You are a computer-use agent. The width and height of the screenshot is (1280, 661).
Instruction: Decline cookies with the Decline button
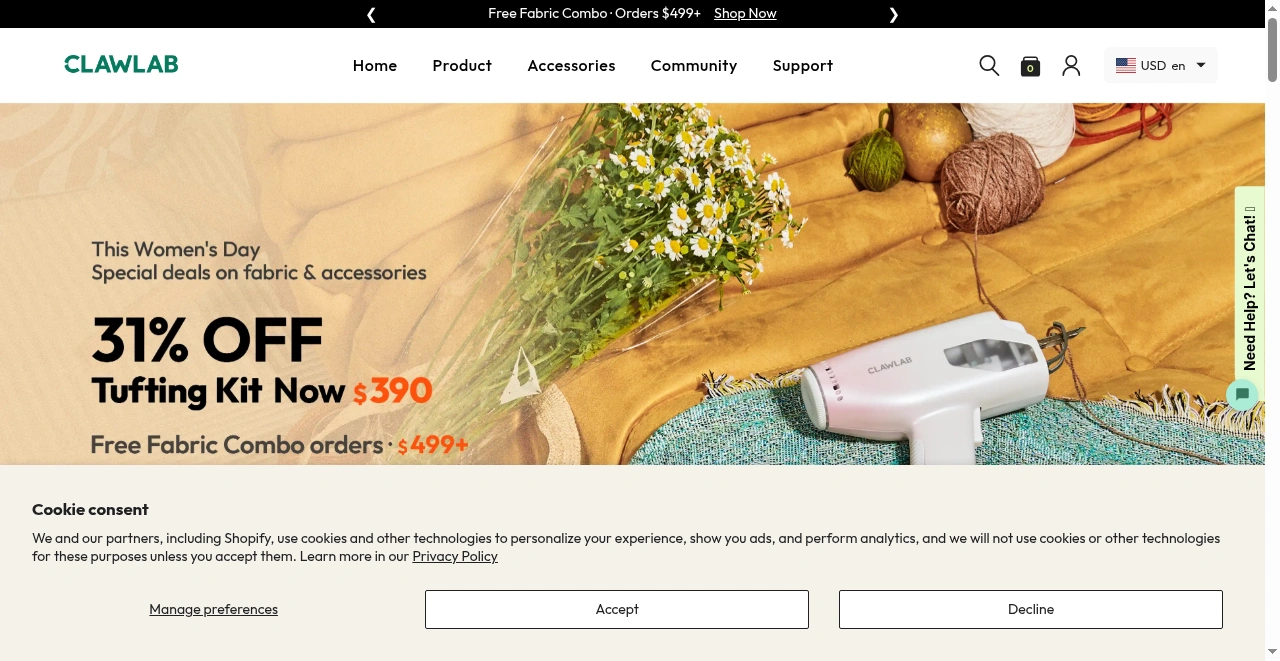(1031, 610)
